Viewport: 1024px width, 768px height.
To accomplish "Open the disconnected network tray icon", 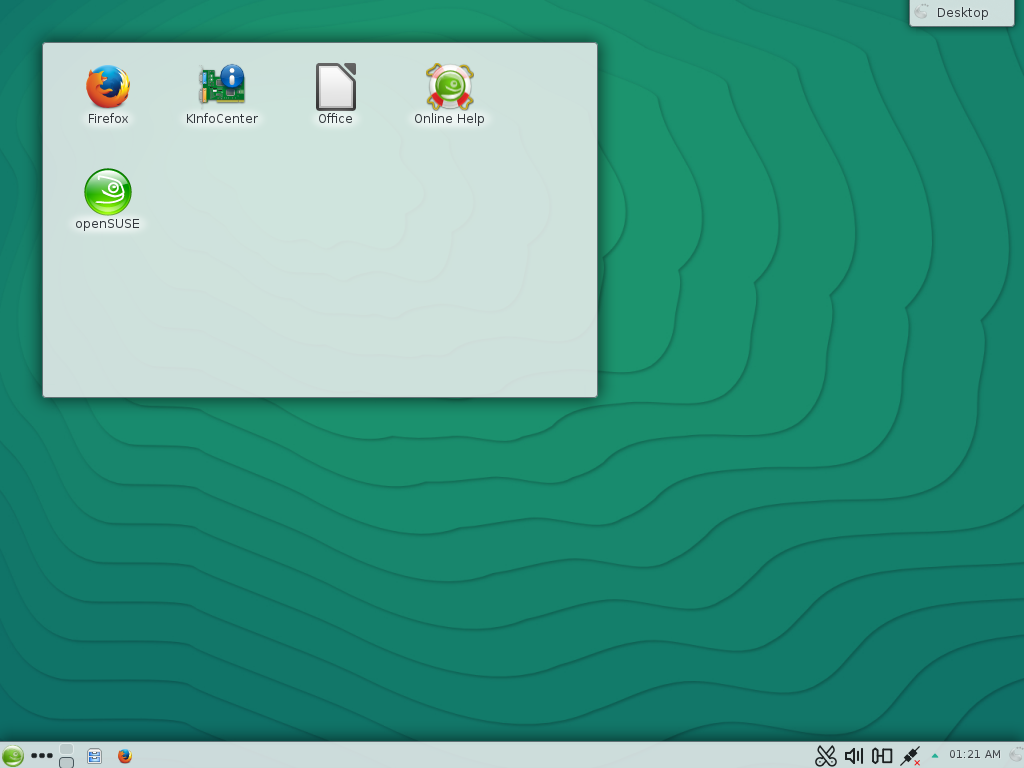I will [x=910, y=756].
